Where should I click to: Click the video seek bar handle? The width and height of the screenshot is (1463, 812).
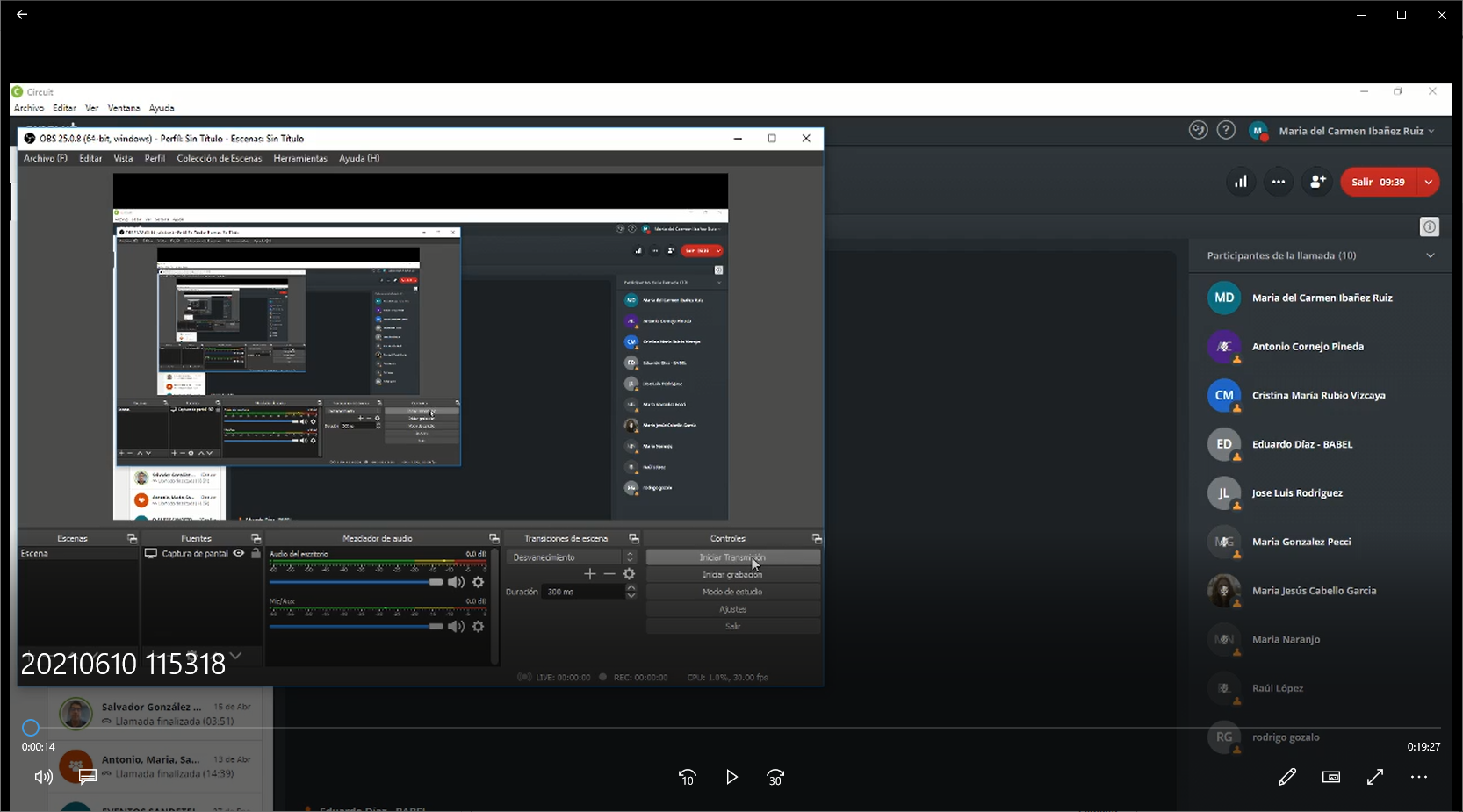click(31, 728)
